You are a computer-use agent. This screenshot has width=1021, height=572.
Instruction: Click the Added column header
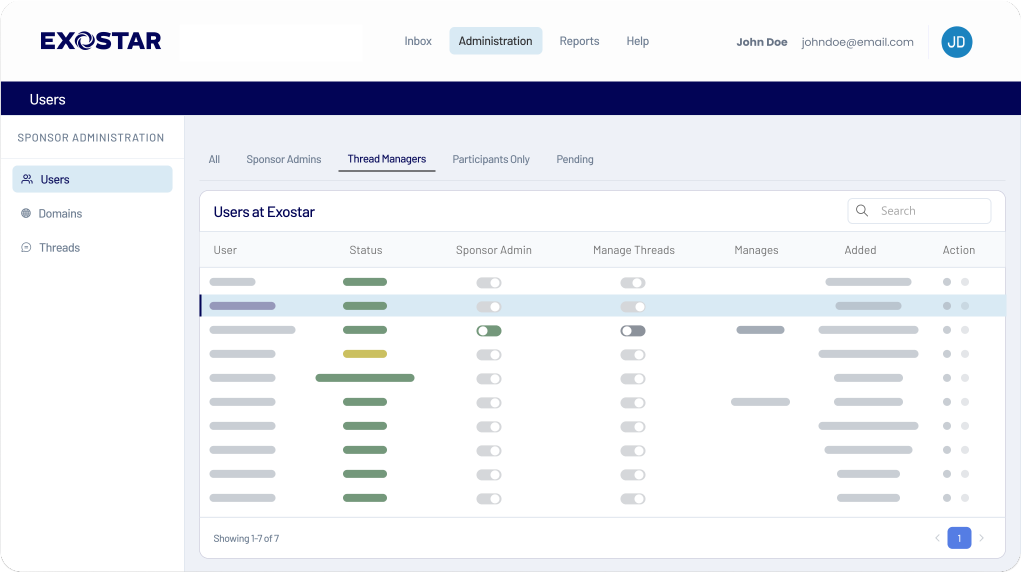(860, 250)
